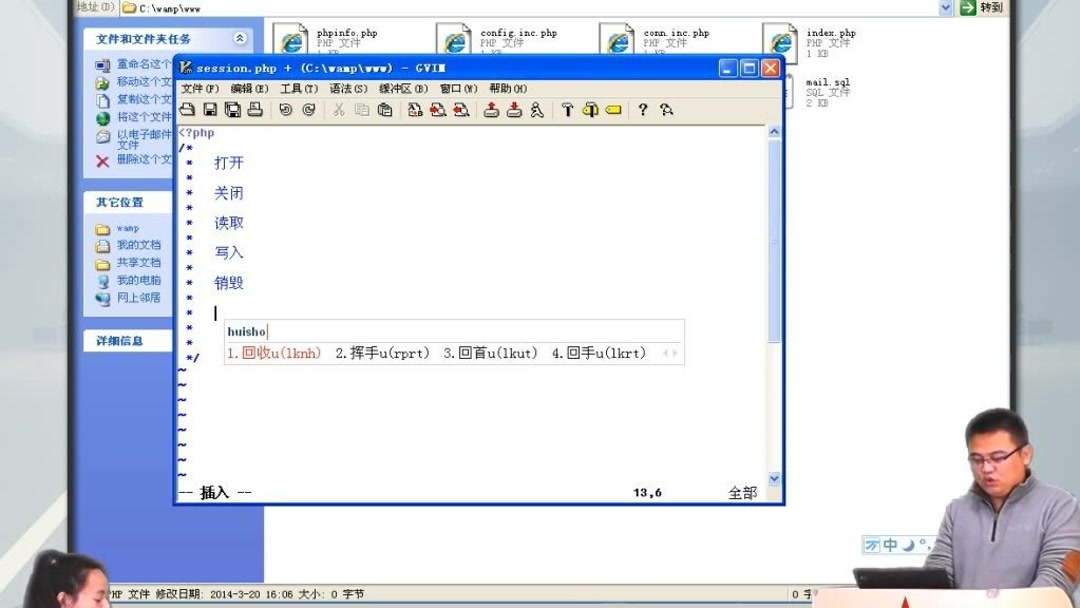The width and height of the screenshot is (1080, 608).
Task: Select the Undo icon in GVIM toolbar
Action: (287, 110)
